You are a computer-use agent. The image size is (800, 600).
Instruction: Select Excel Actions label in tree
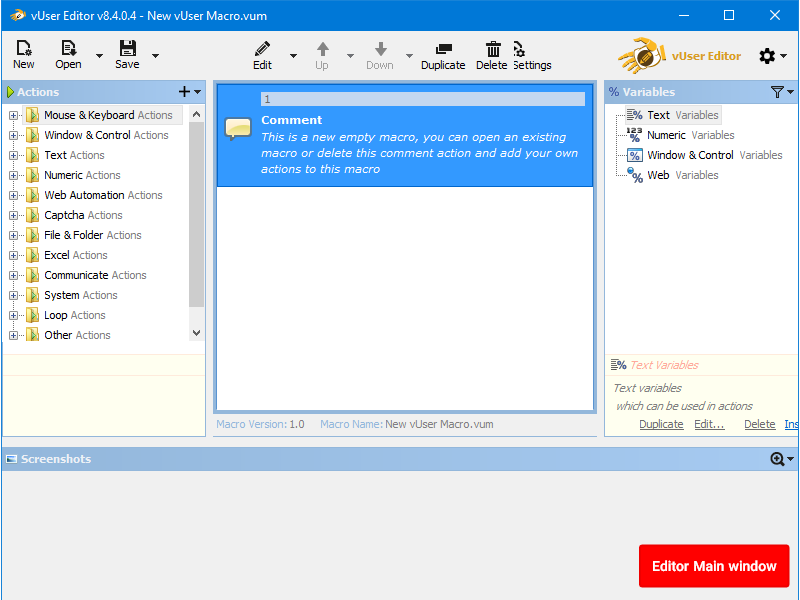pyautogui.click(x=76, y=255)
